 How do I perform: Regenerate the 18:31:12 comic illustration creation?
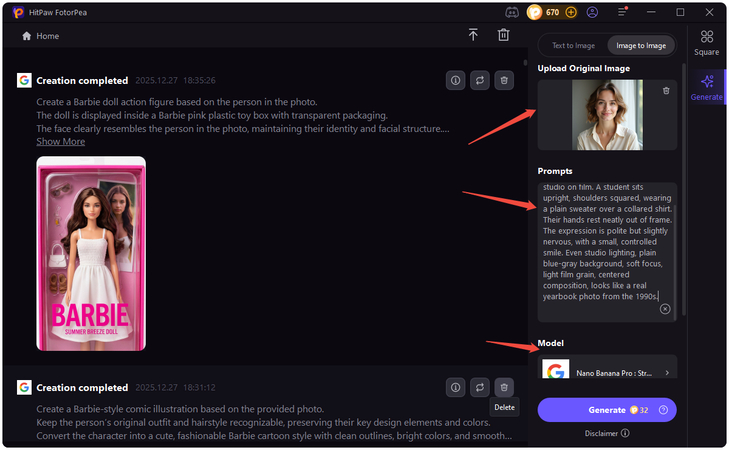coord(480,387)
